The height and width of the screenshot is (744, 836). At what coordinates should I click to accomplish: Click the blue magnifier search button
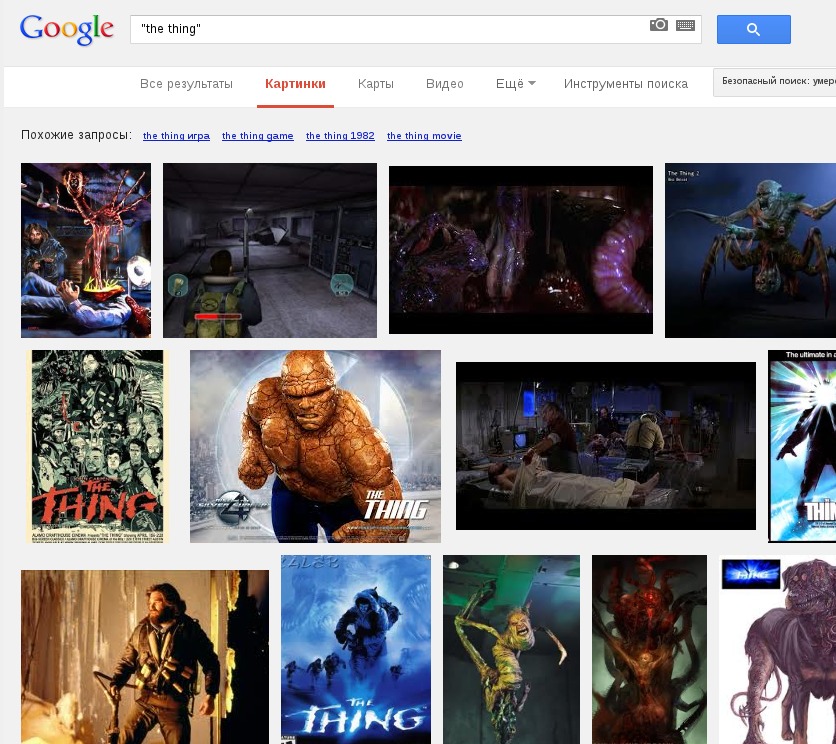click(753, 29)
